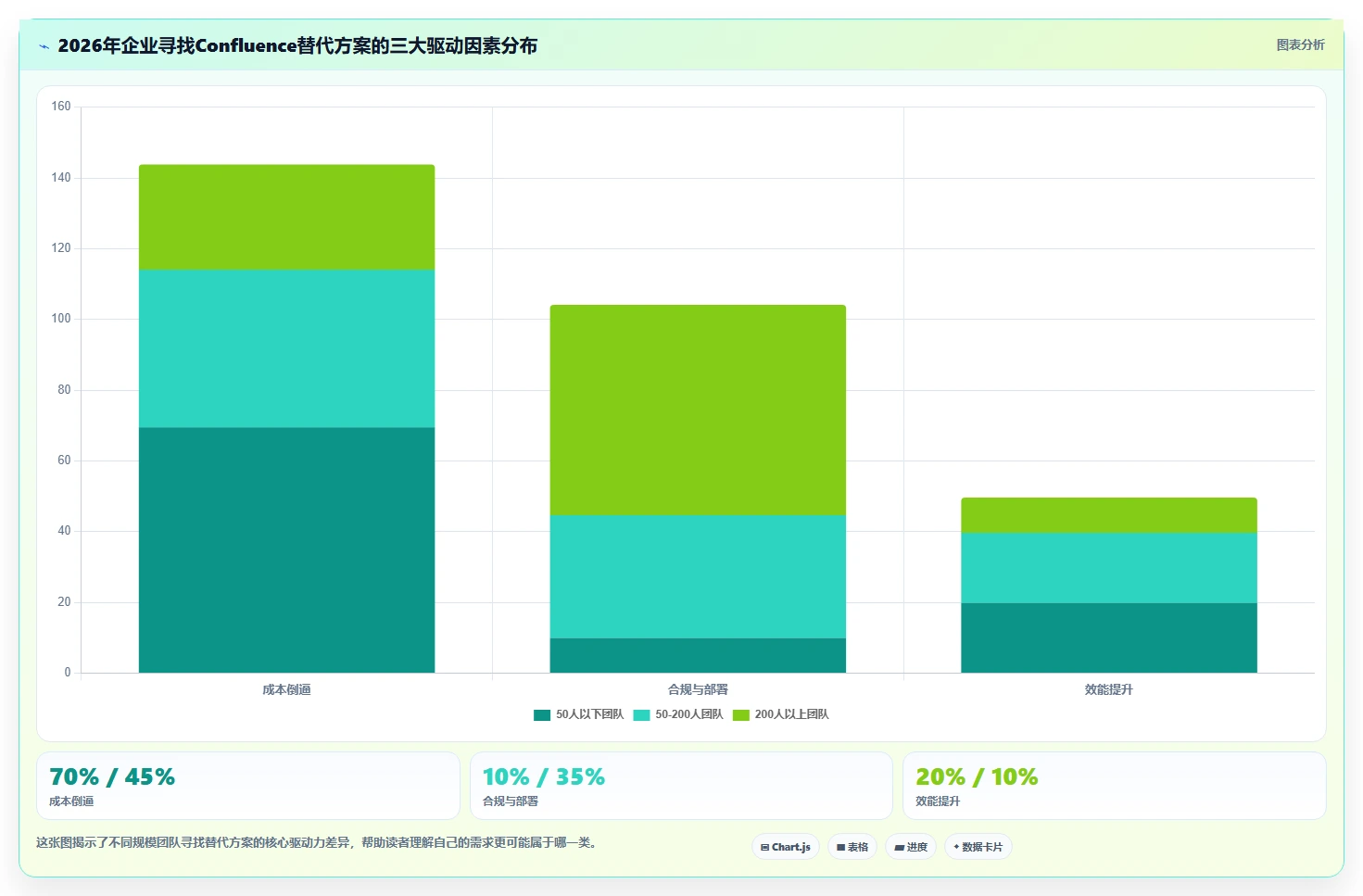Click the green segment of the 效能提升 bar
This screenshot has width=1363, height=896.
click(1109, 515)
